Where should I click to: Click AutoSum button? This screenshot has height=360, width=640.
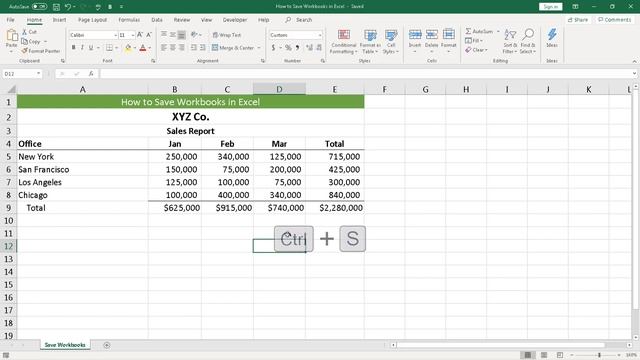pos(479,31)
